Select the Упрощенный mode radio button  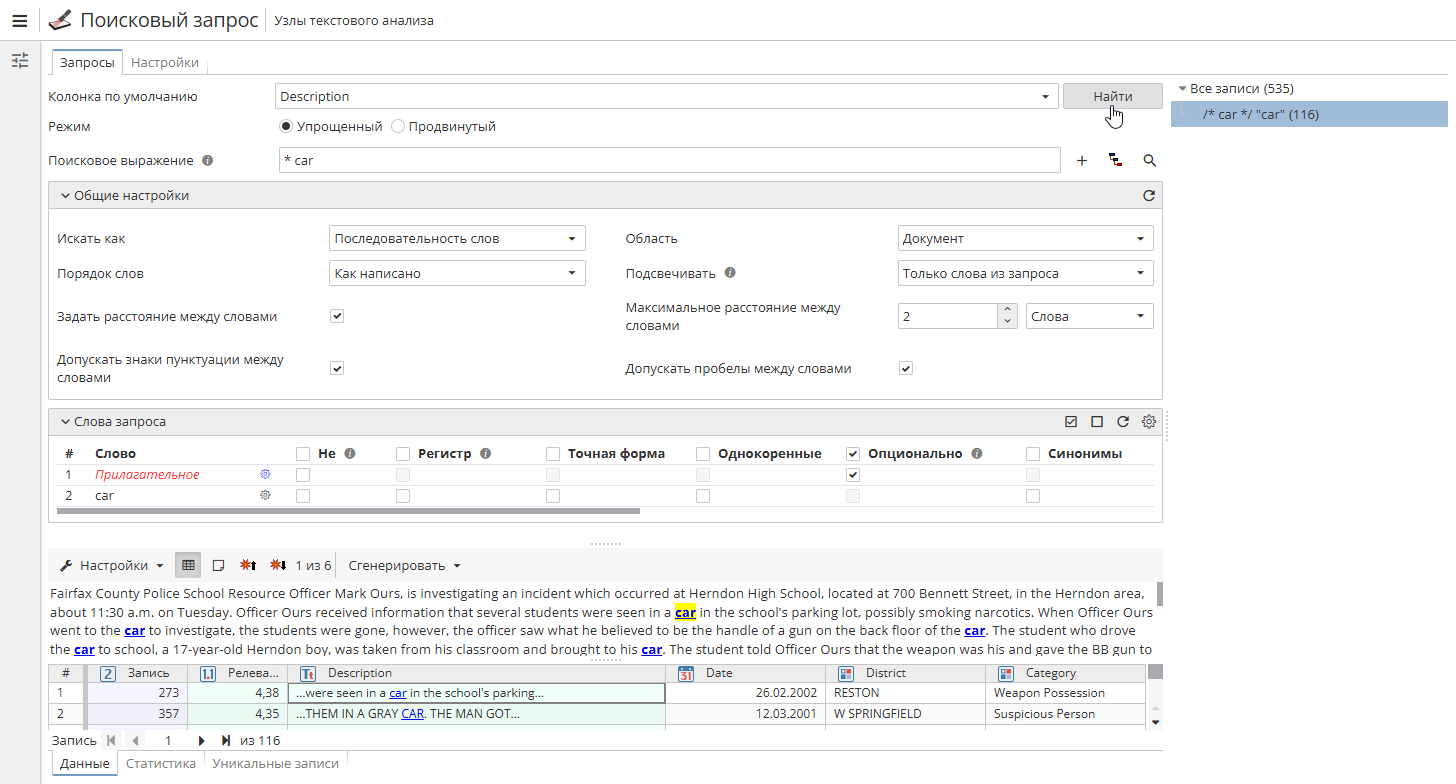pos(286,127)
